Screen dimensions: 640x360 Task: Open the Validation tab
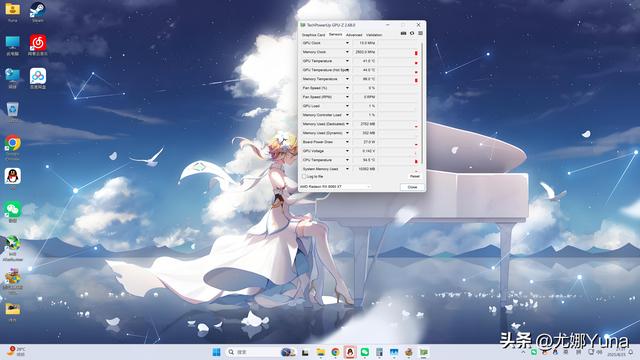click(374, 35)
